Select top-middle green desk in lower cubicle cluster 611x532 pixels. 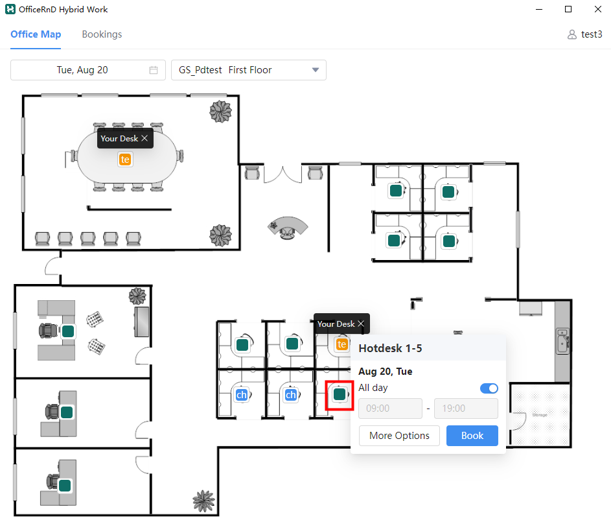[x=292, y=343]
